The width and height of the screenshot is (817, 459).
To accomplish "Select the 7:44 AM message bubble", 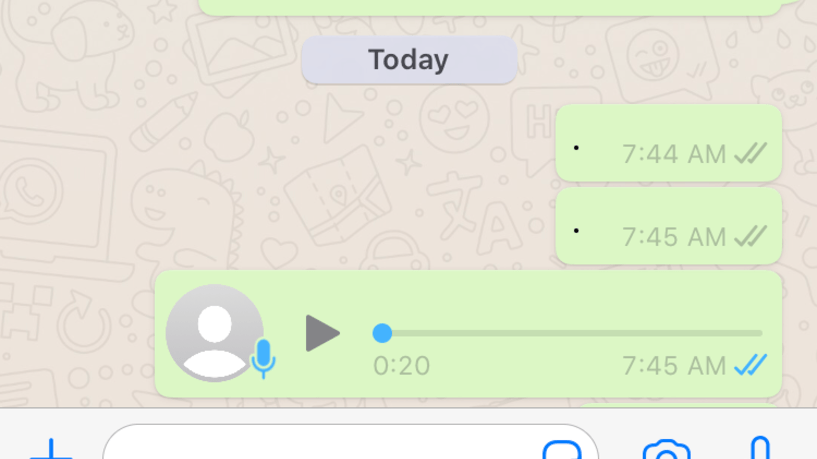I will point(669,143).
